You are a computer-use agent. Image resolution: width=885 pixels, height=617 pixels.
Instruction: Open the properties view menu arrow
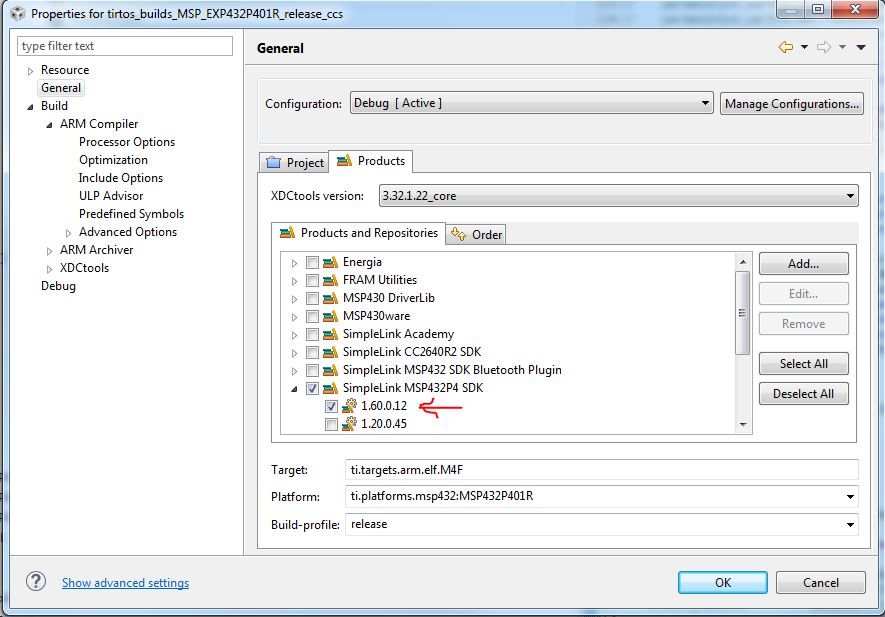click(861, 47)
